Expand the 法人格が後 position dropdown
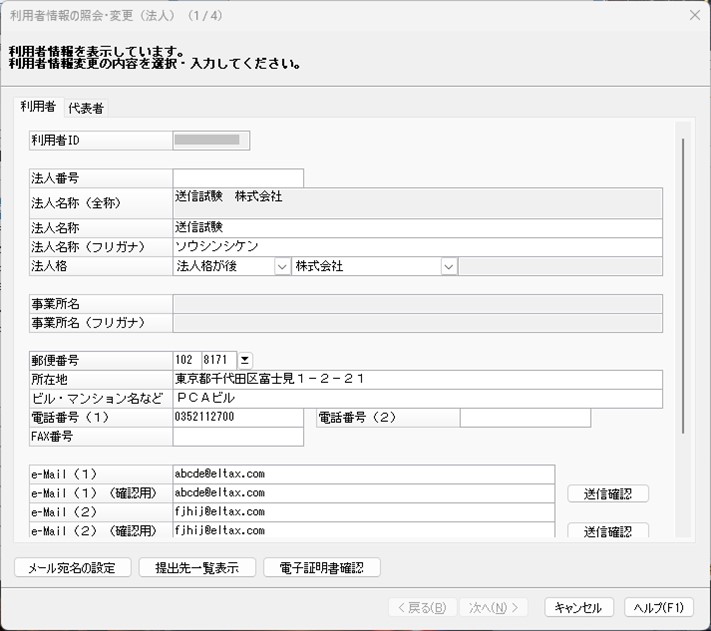This screenshot has width=711, height=631. click(282, 267)
